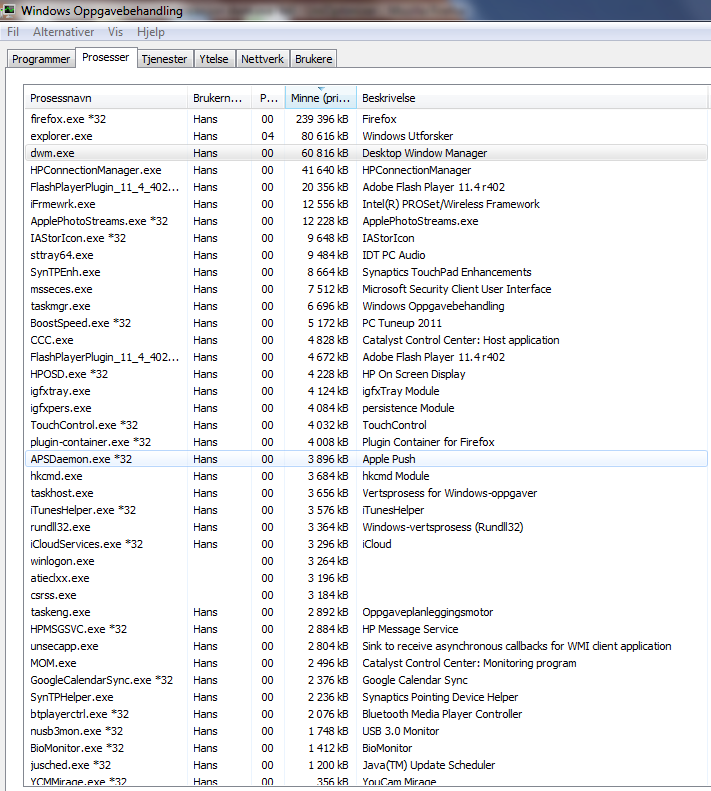Select rundll32.exe process

366,527
